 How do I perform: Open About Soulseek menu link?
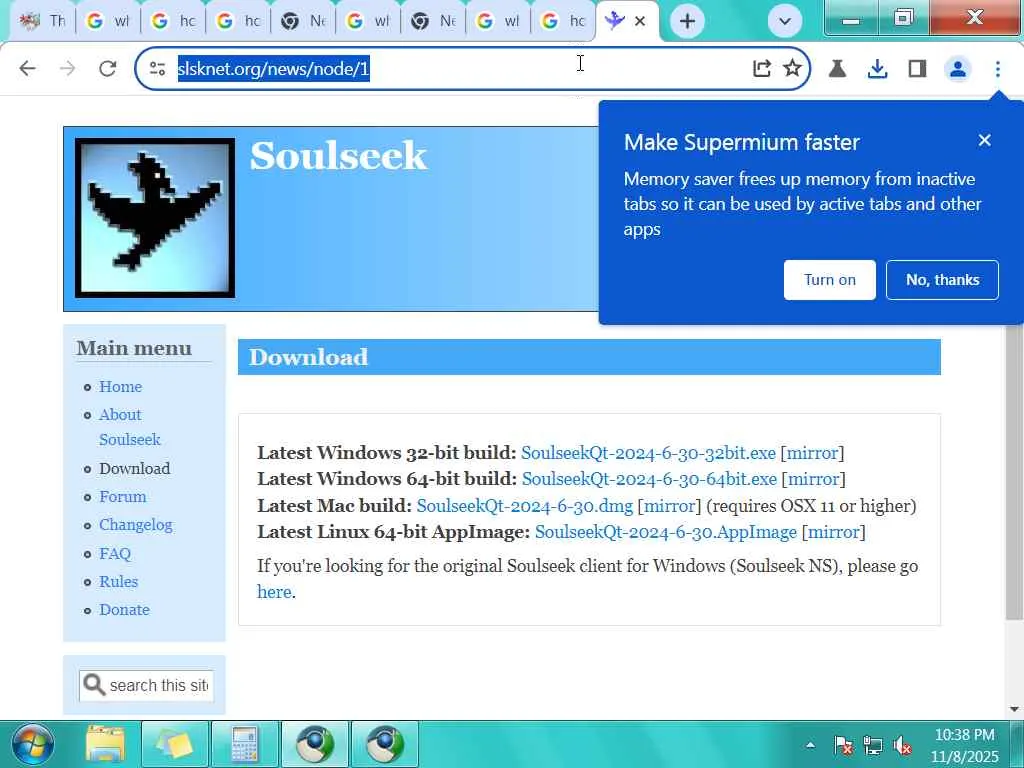129,427
